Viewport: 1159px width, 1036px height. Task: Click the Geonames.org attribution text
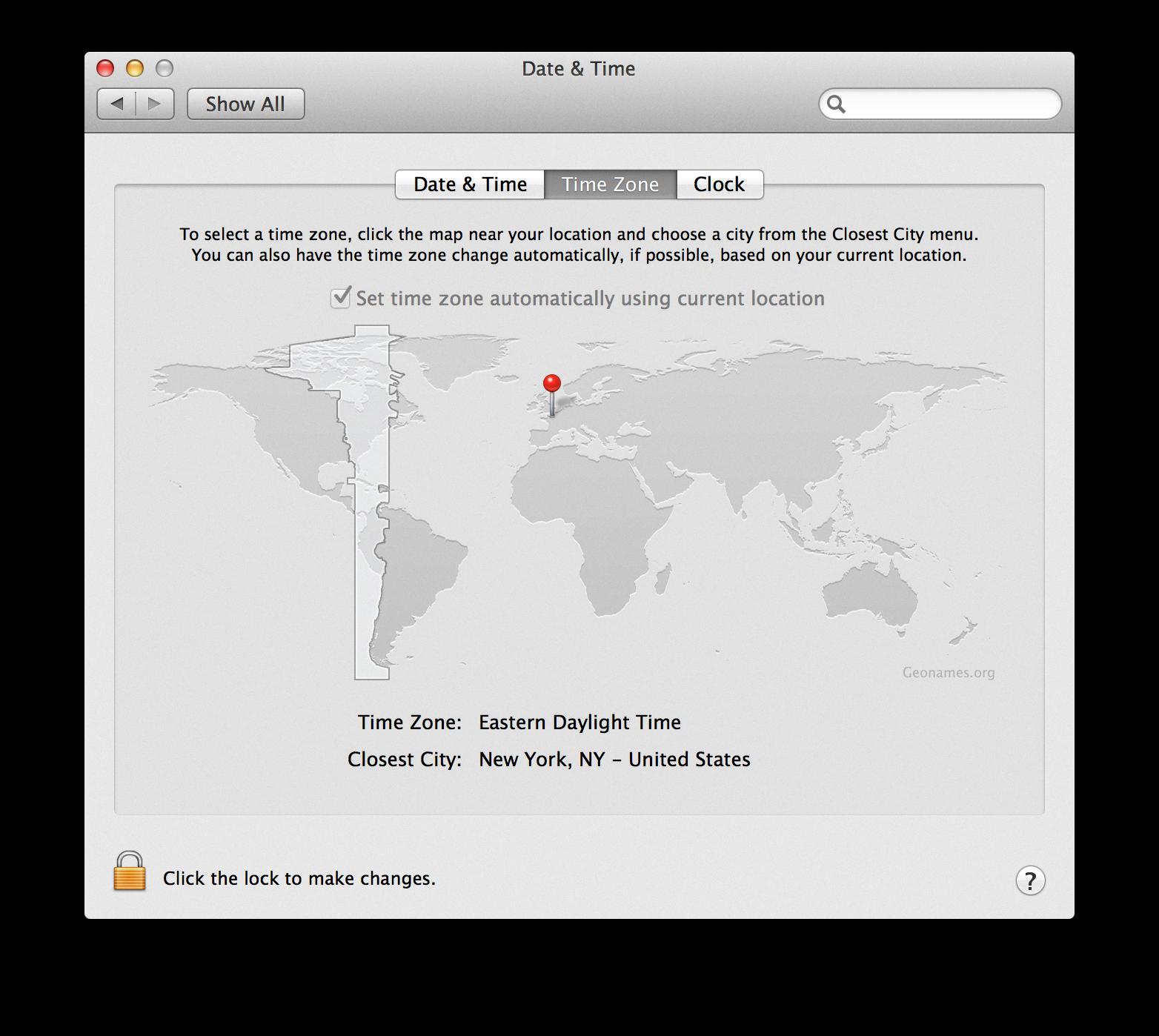tap(949, 671)
